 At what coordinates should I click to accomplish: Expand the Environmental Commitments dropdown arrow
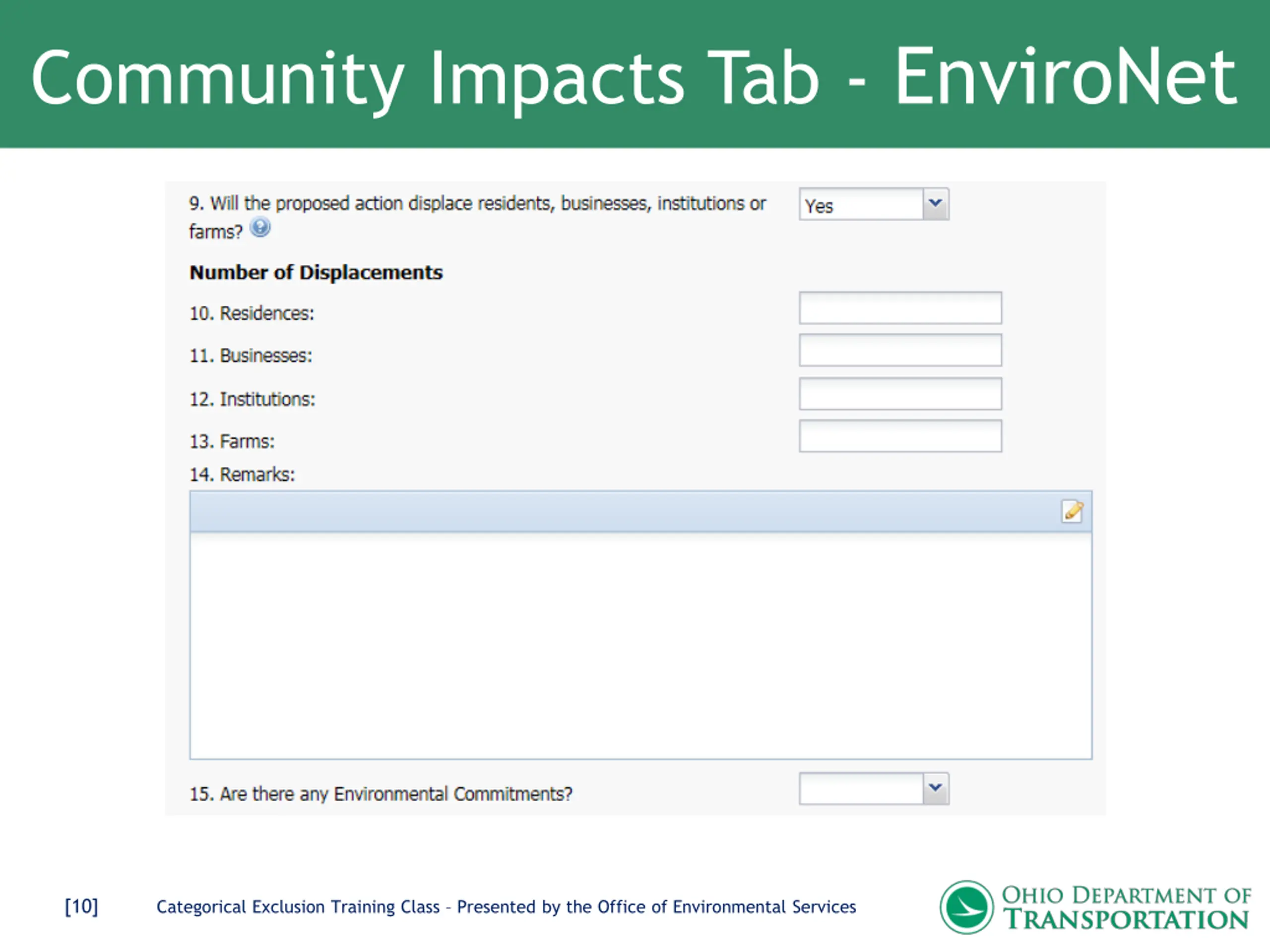click(935, 788)
